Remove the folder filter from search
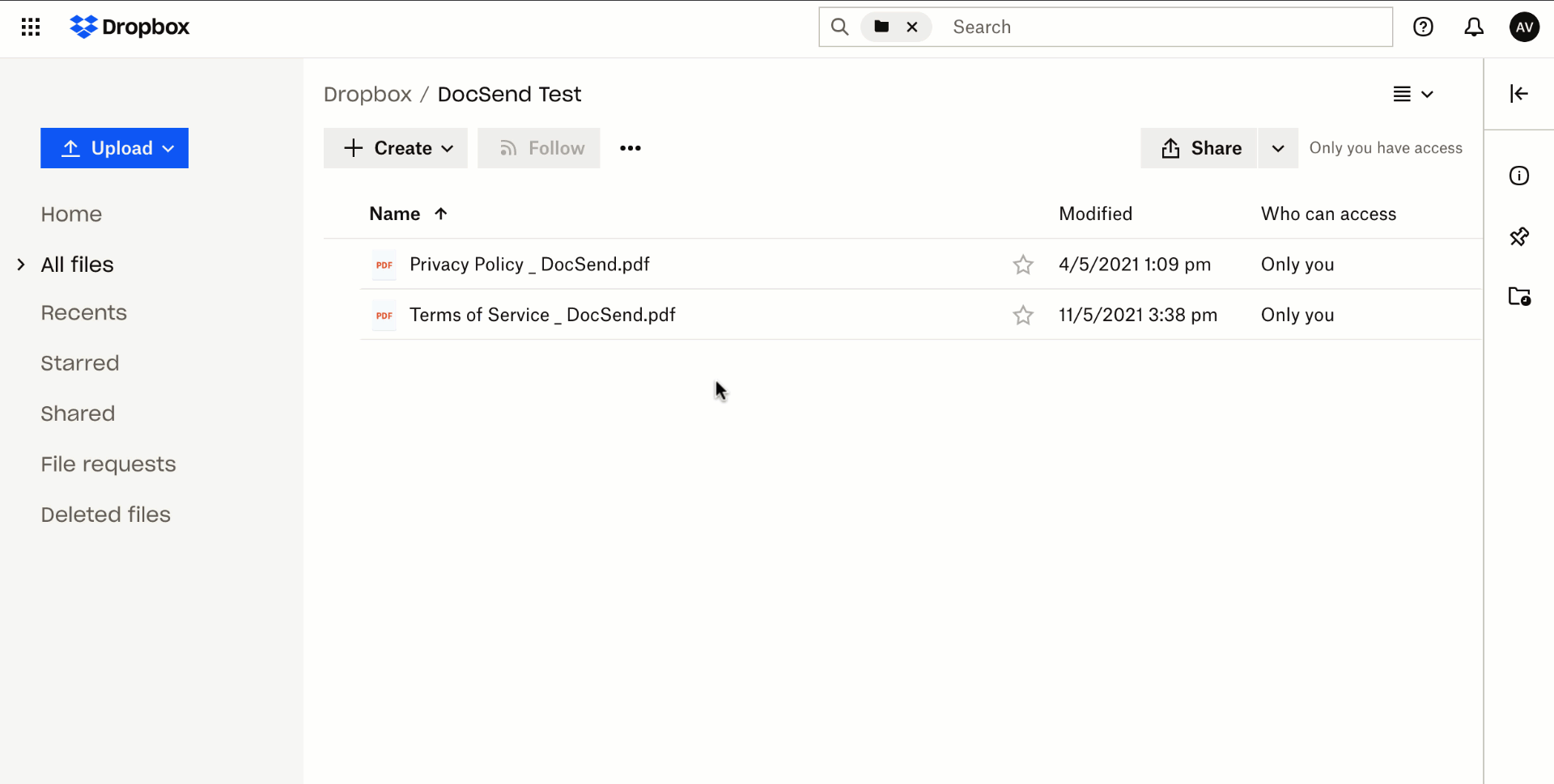The image size is (1554, 784). click(x=912, y=28)
